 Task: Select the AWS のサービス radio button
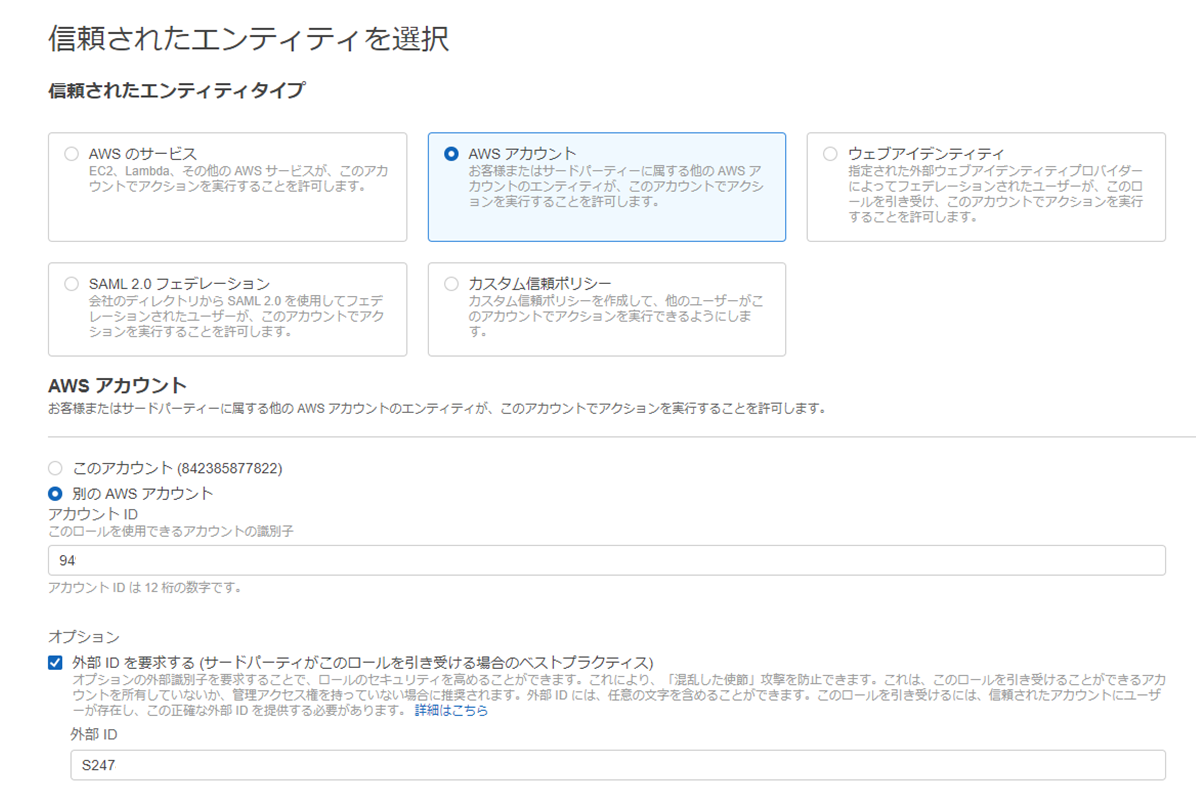click(x=71, y=154)
